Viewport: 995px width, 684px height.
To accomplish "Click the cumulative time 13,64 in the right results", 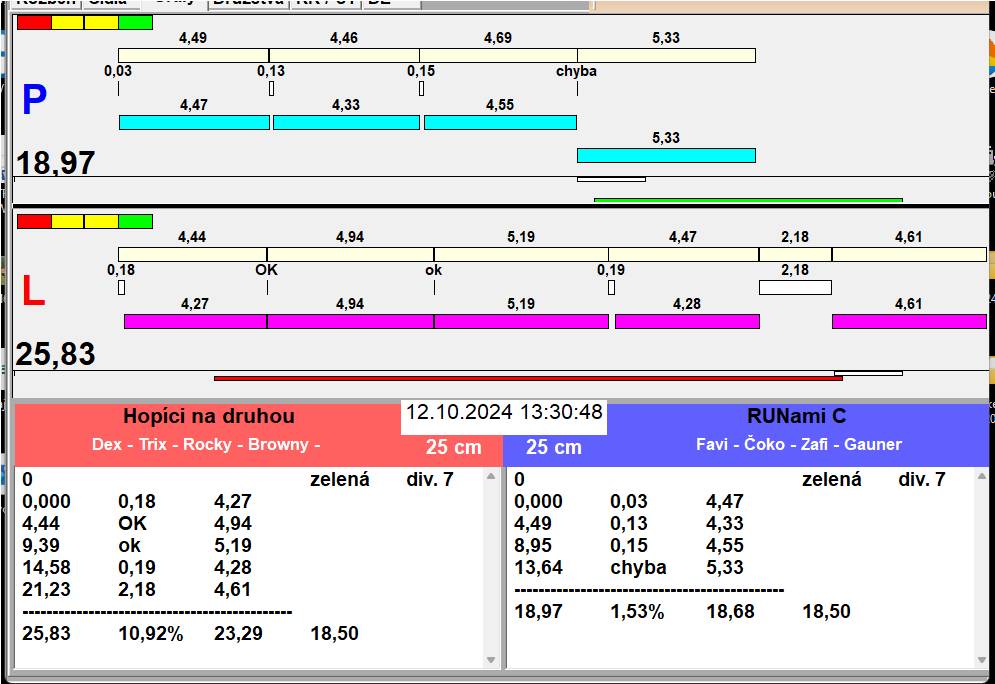I will coord(538,567).
